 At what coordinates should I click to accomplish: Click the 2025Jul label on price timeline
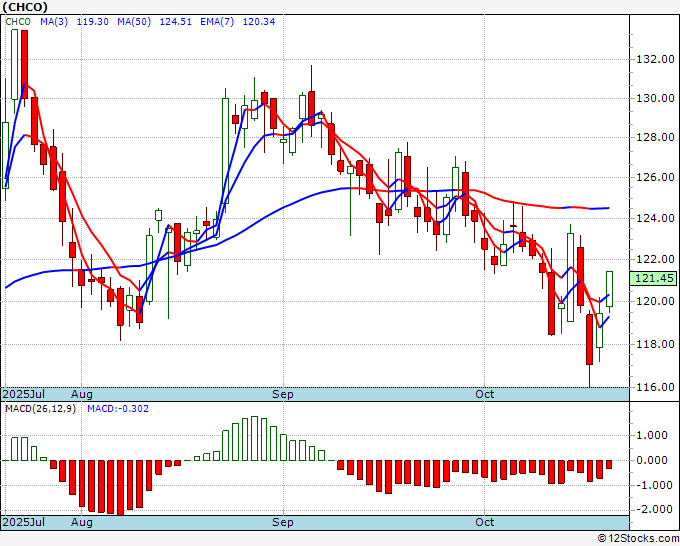[24, 394]
